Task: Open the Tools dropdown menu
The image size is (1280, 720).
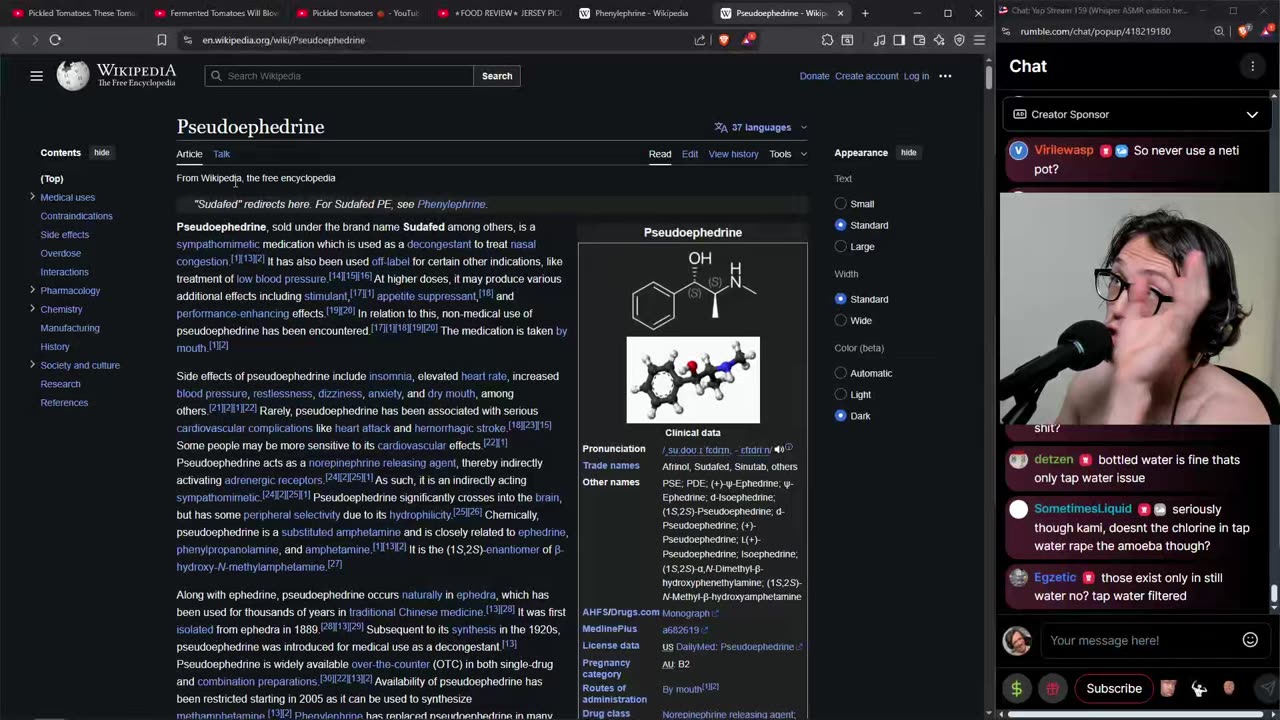Action: (787, 154)
